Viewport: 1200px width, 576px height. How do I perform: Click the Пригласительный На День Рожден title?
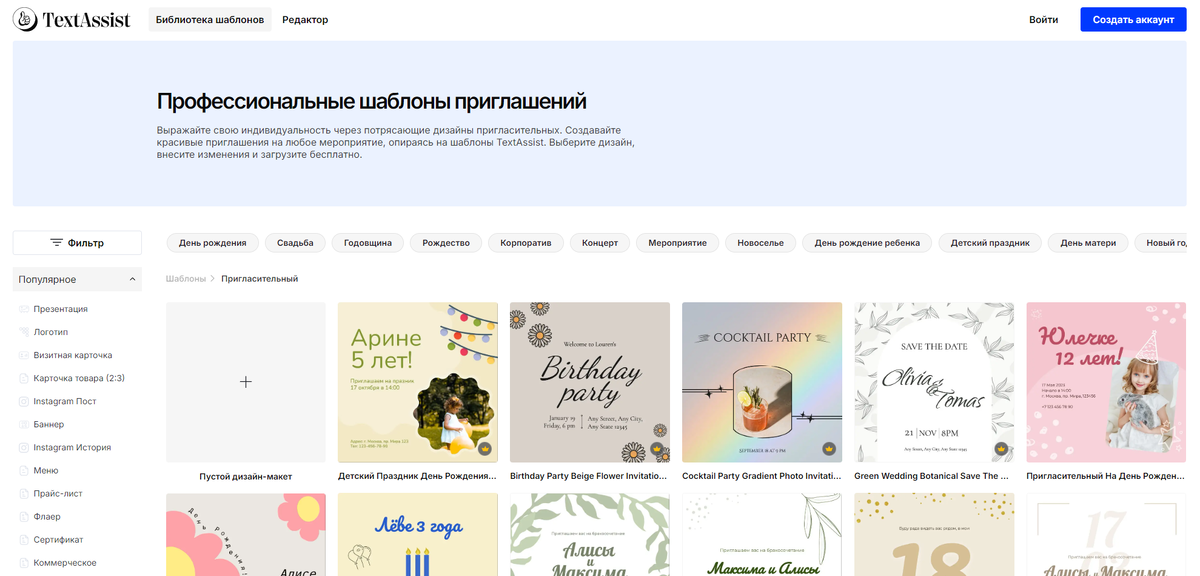1106,477
